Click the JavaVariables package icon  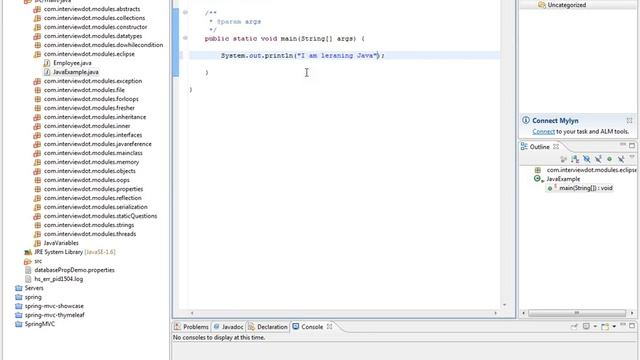[37, 243]
